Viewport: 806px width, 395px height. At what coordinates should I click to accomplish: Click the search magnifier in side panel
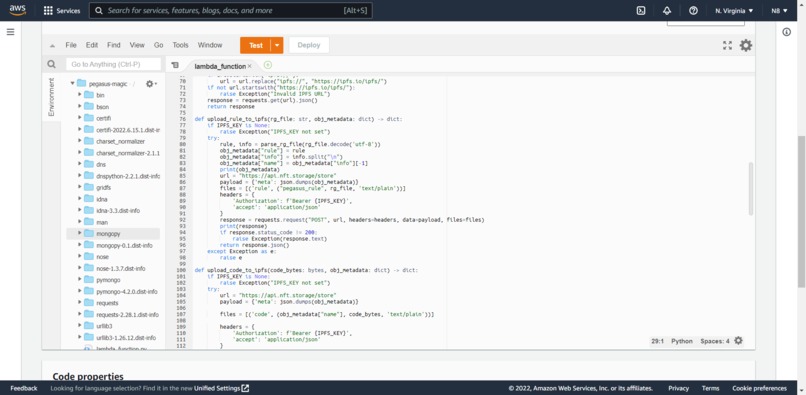click(x=51, y=64)
